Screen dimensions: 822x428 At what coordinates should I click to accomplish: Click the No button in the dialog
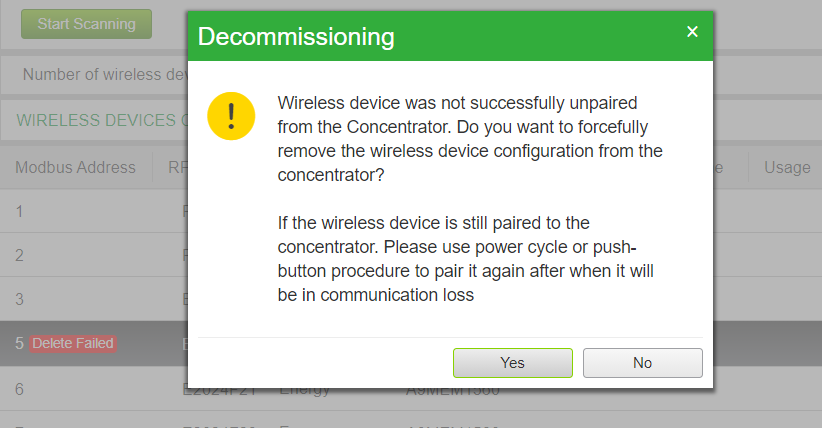pos(642,362)
